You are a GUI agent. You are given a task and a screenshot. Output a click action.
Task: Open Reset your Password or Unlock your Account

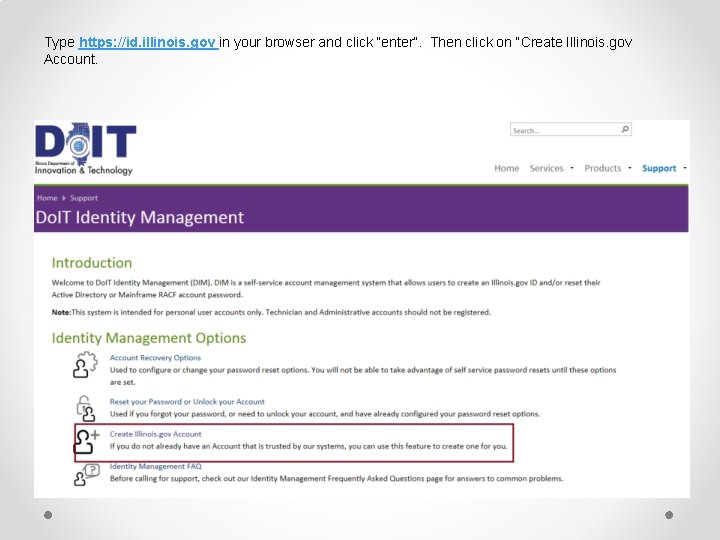click(187, 402)
